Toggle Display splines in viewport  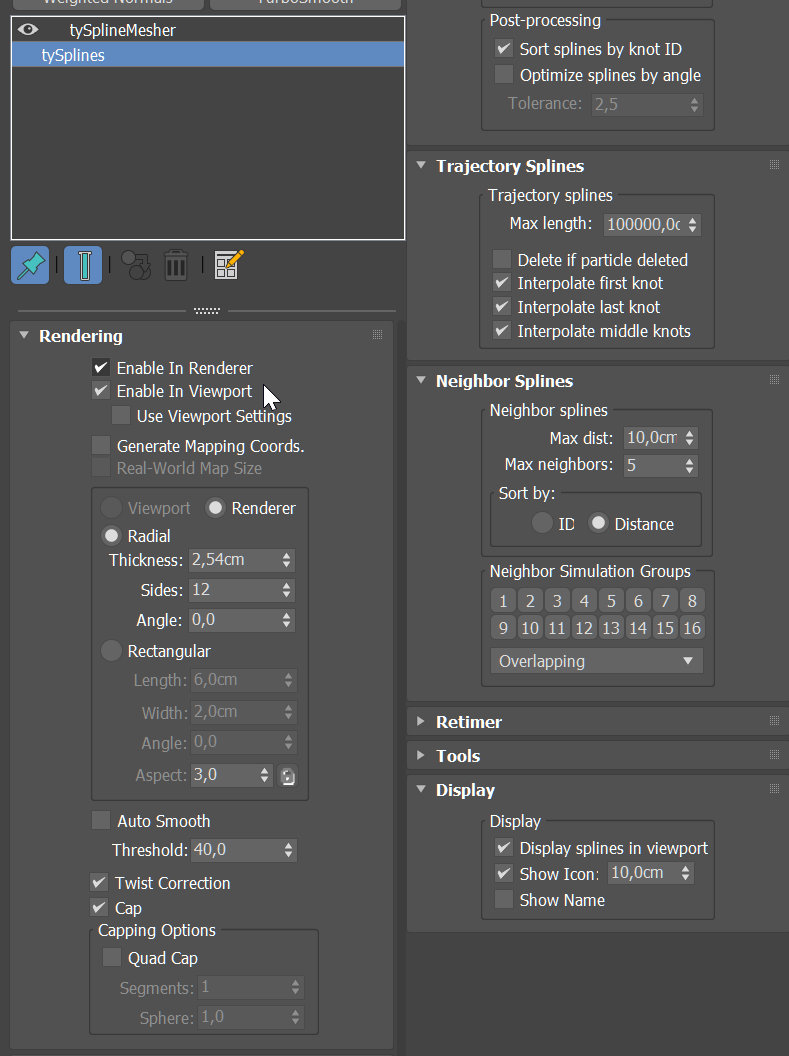click(504, 847)
